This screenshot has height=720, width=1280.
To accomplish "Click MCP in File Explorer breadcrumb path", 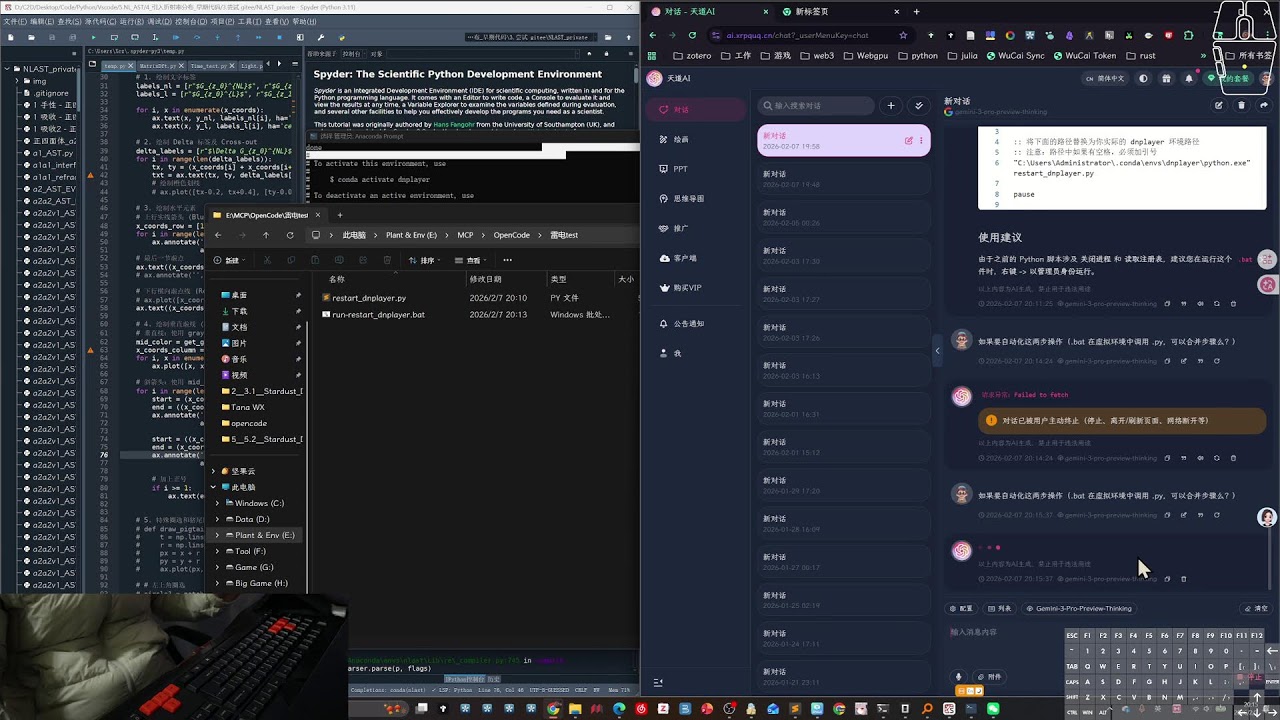I will point(465,235).
